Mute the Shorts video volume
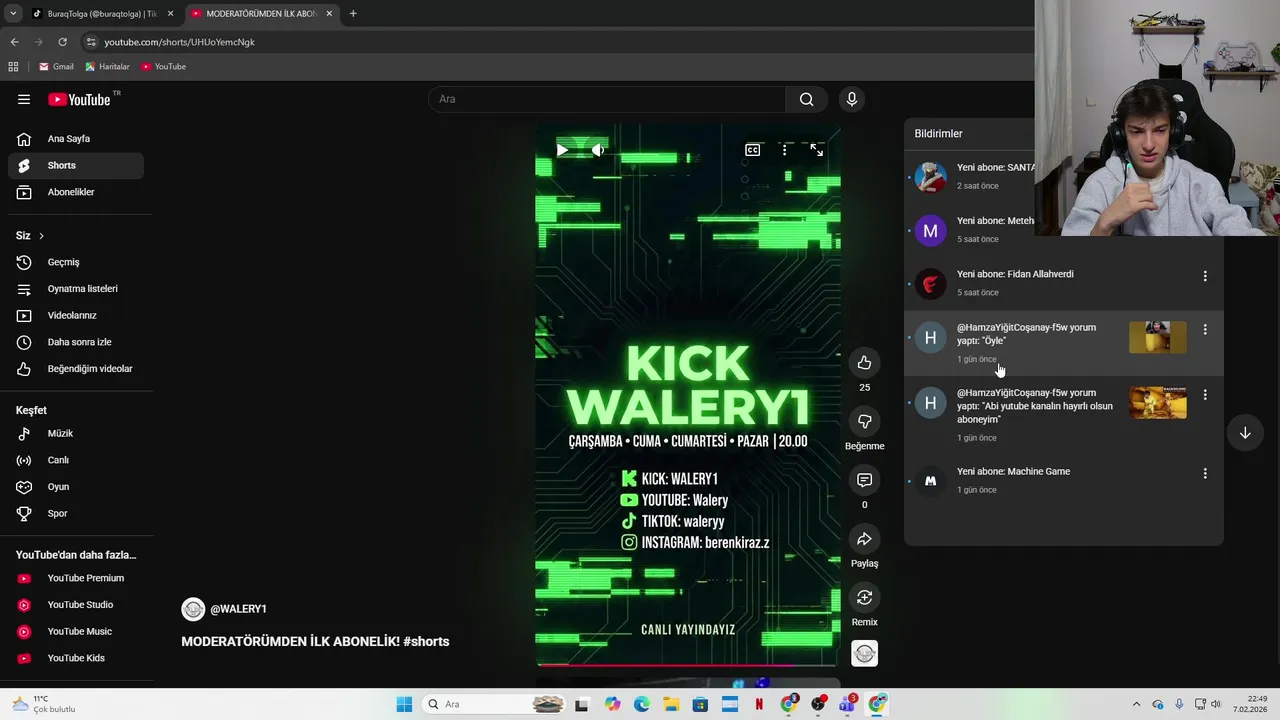1280x720 pixels. pyautogui.click(x=598, y=150)
